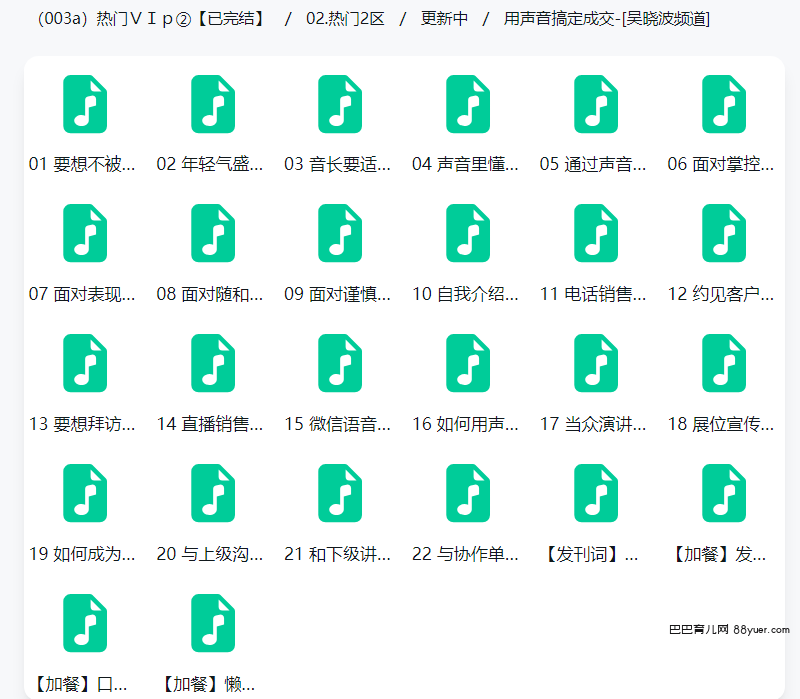Screen dimensions: 800x699
Task: Open the title '13 要想拜访...'
Action: pos(82,424)
